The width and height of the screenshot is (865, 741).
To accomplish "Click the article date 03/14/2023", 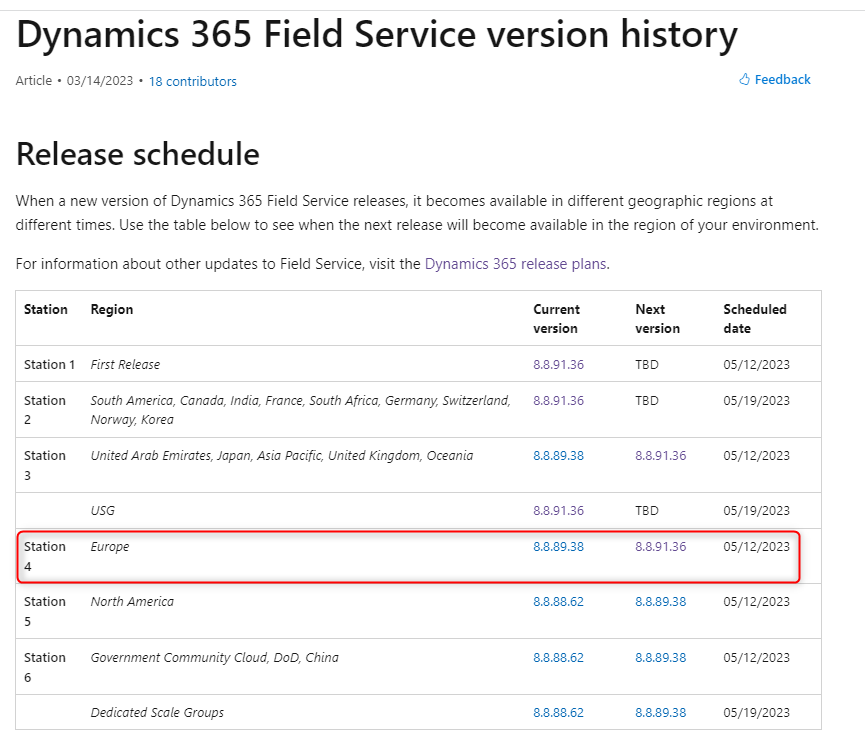I will (x=100, y=81).
